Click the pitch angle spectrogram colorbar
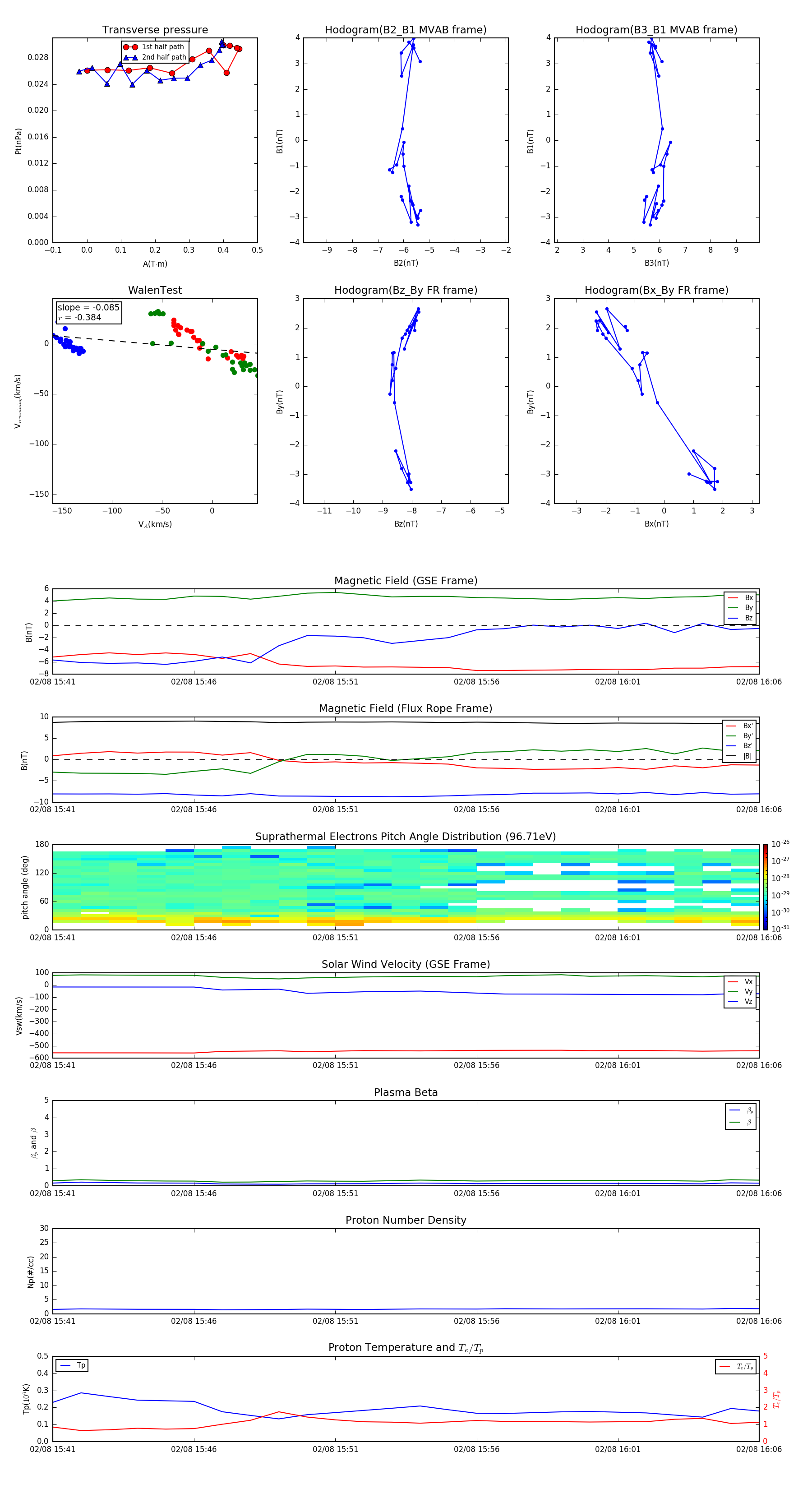 pos(765,887)
